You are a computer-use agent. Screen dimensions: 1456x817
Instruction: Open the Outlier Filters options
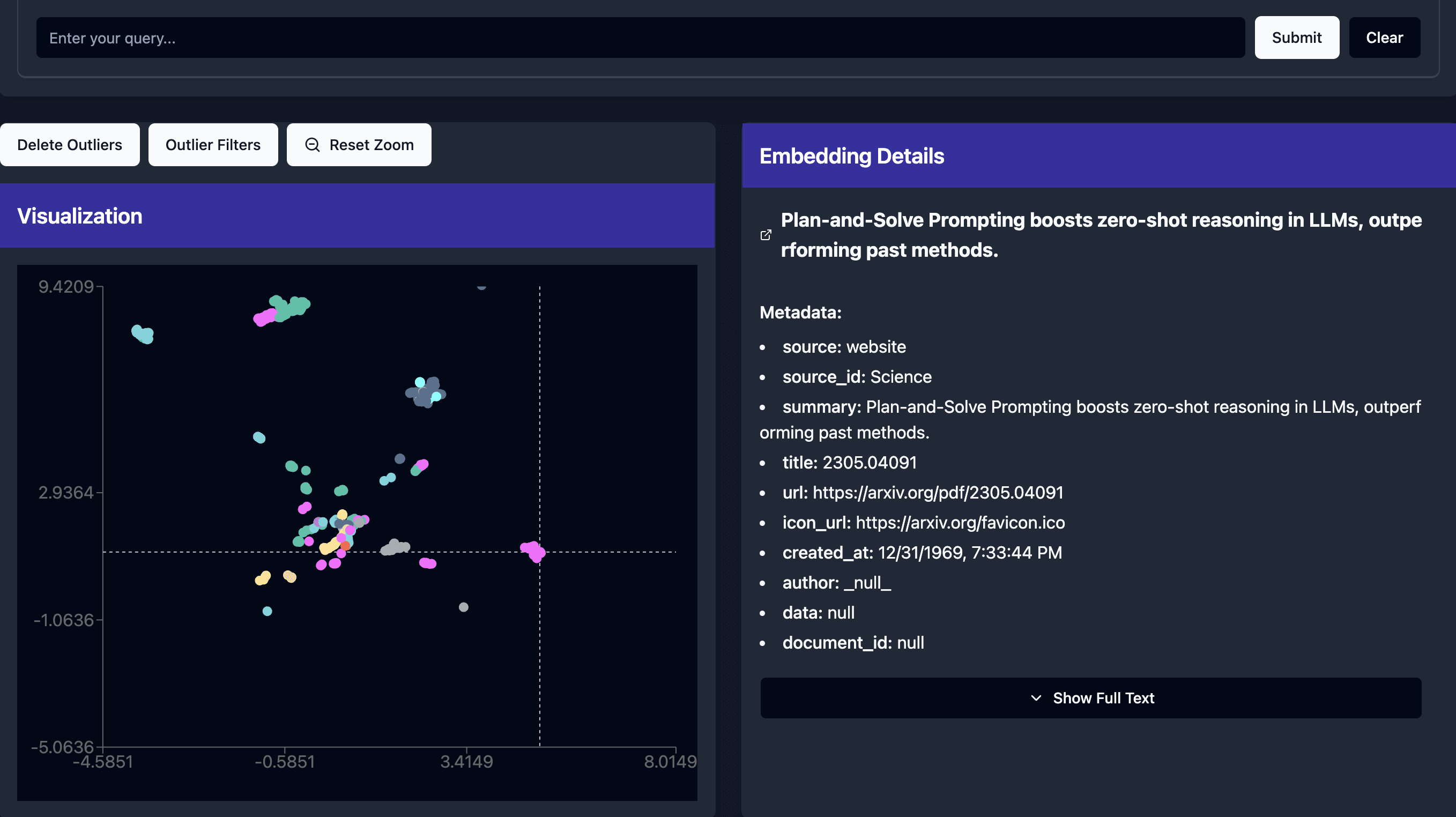coord(213,145)
